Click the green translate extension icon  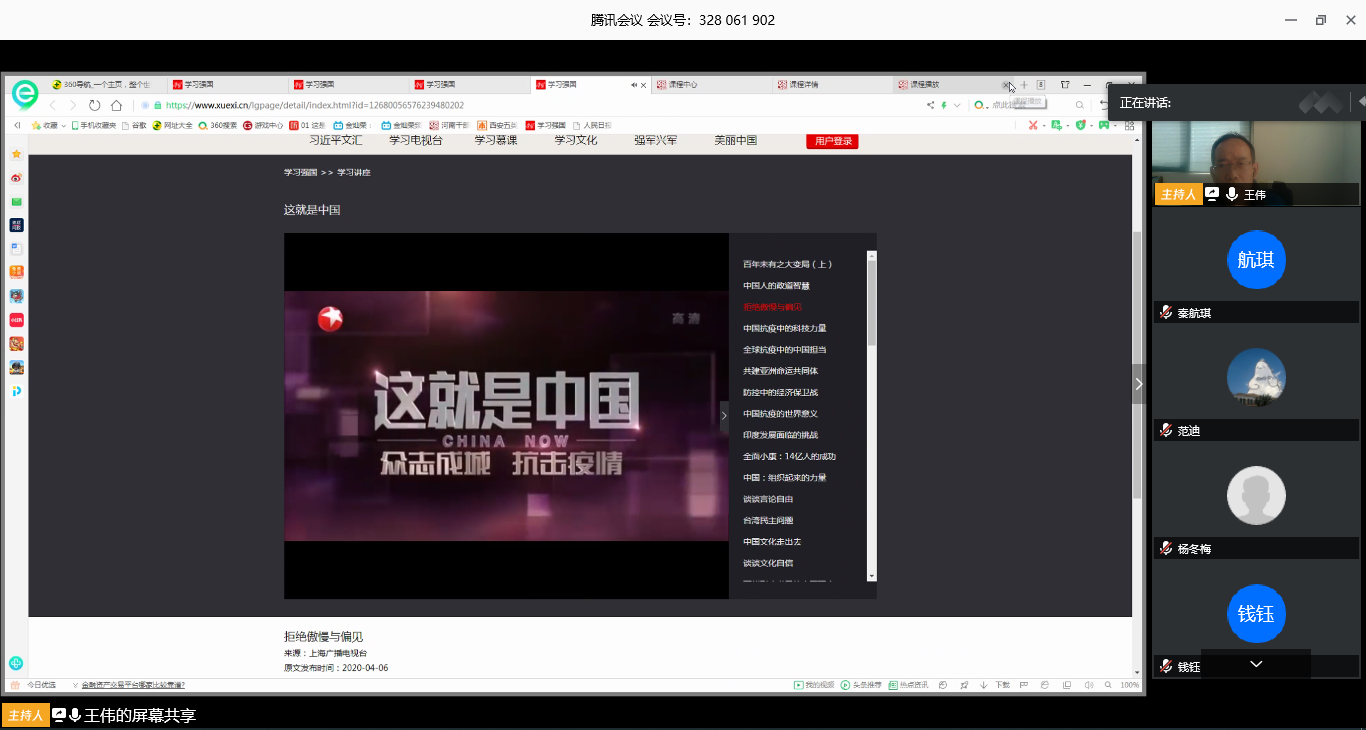(x=1056, y=125)
